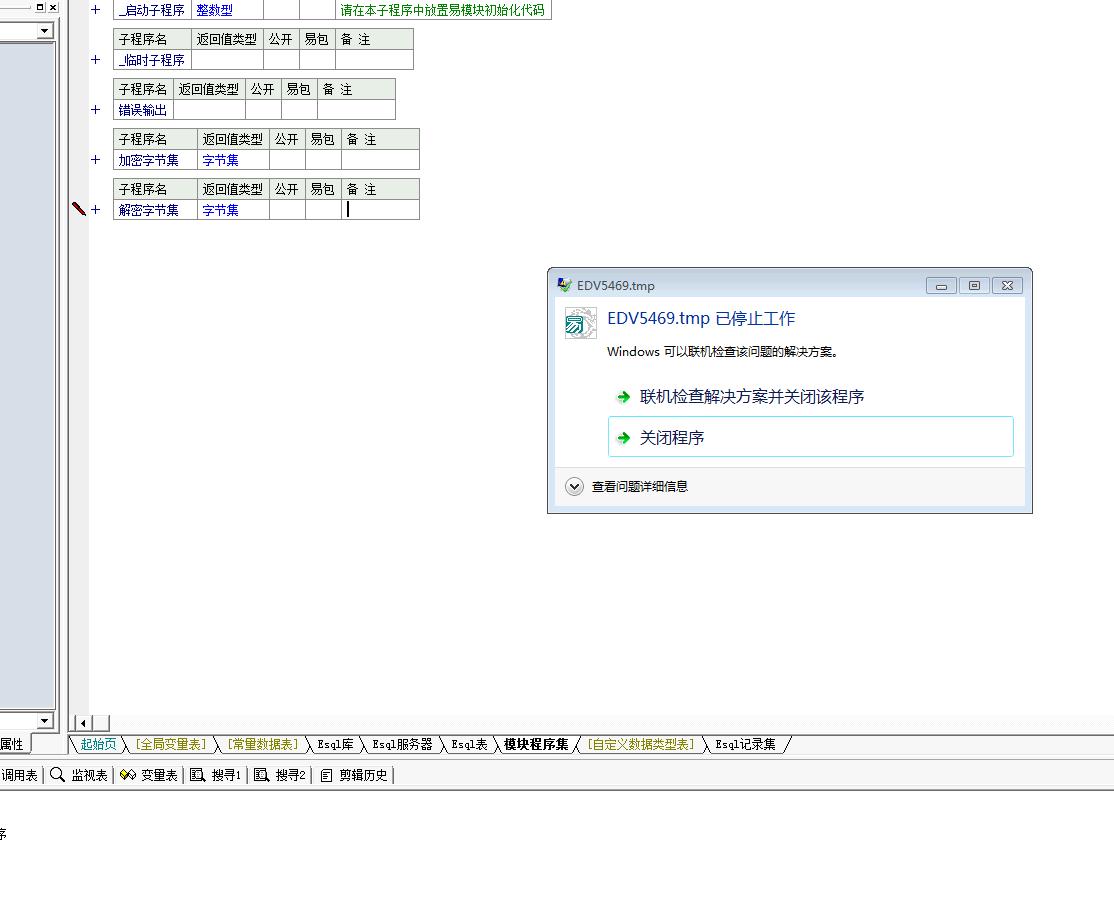Click the 公开 cell of 加密字节集 row
Image resolution: width=1114 pixels, height=915 pixels.
(287, 160)
